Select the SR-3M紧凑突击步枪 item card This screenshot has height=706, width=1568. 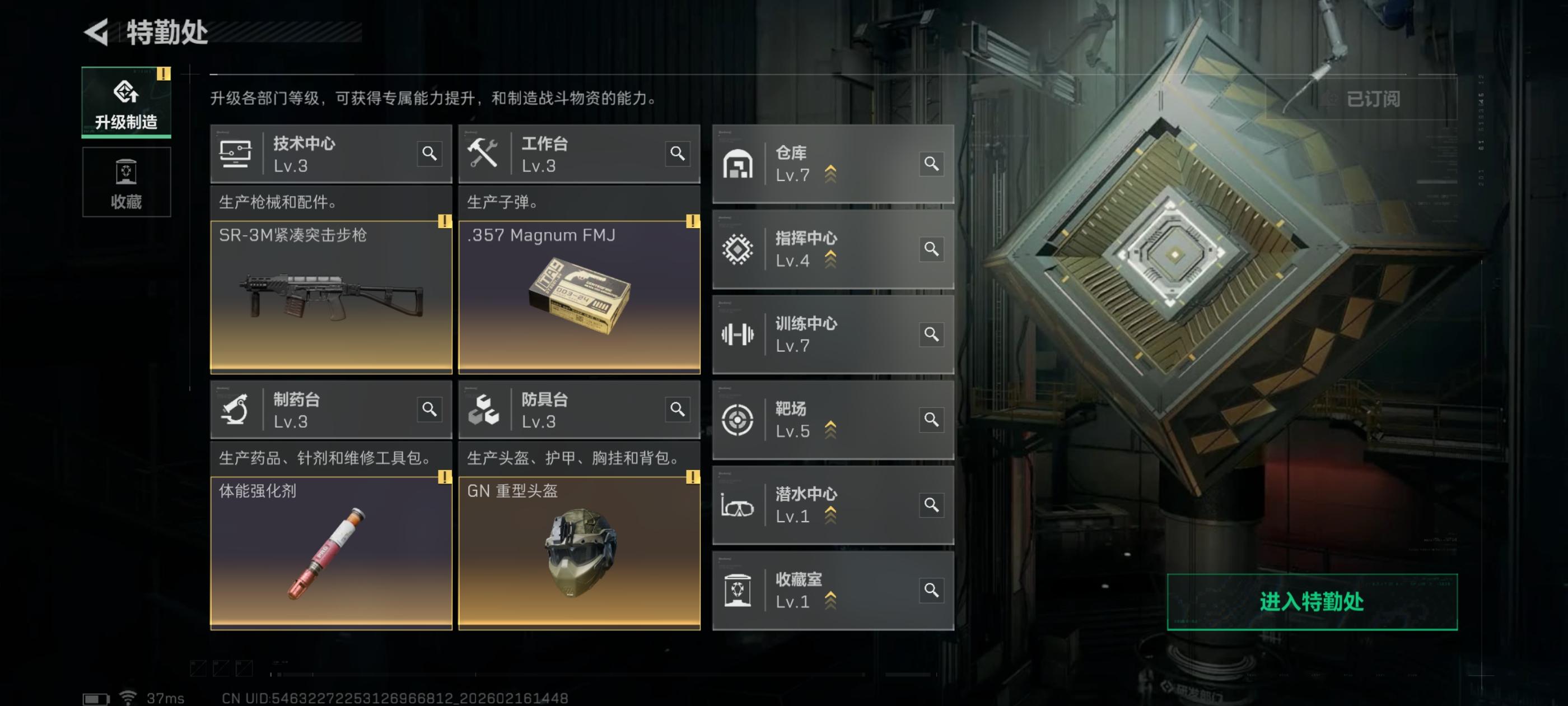[x=331, y=296]
